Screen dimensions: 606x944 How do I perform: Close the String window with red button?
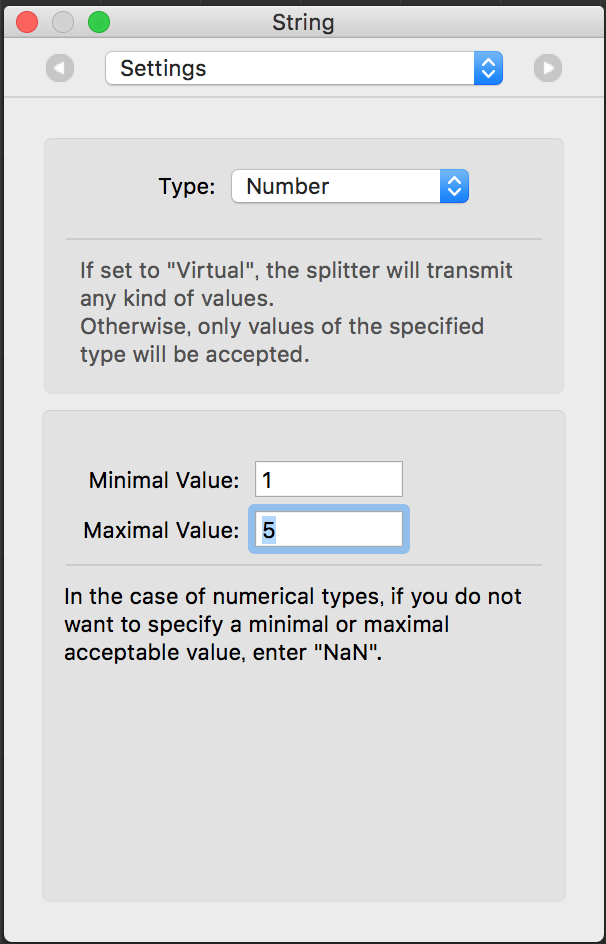click(x=27, y=22)
